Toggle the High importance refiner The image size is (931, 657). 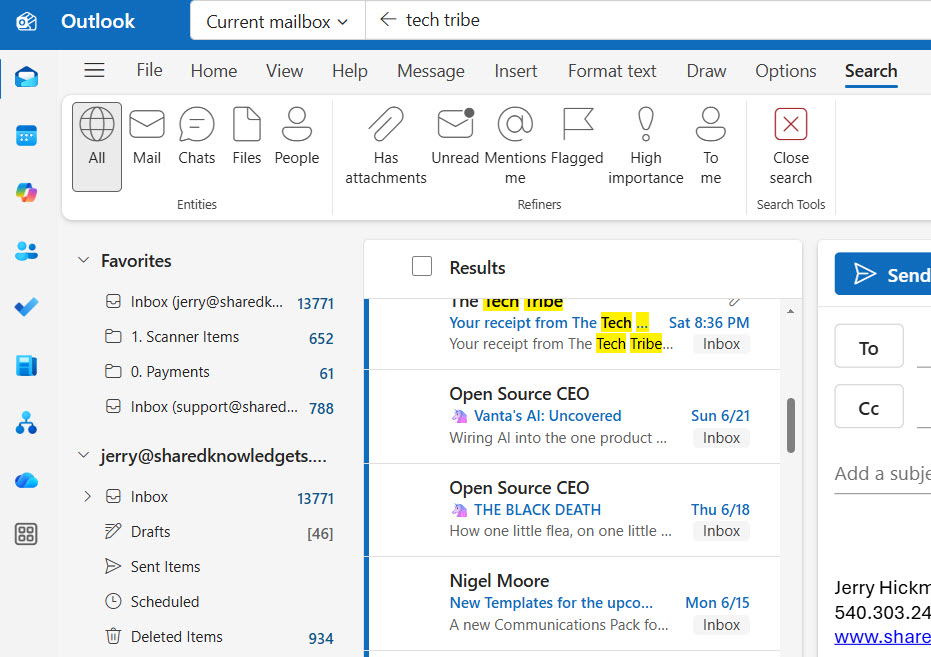[x=645, y=146]
